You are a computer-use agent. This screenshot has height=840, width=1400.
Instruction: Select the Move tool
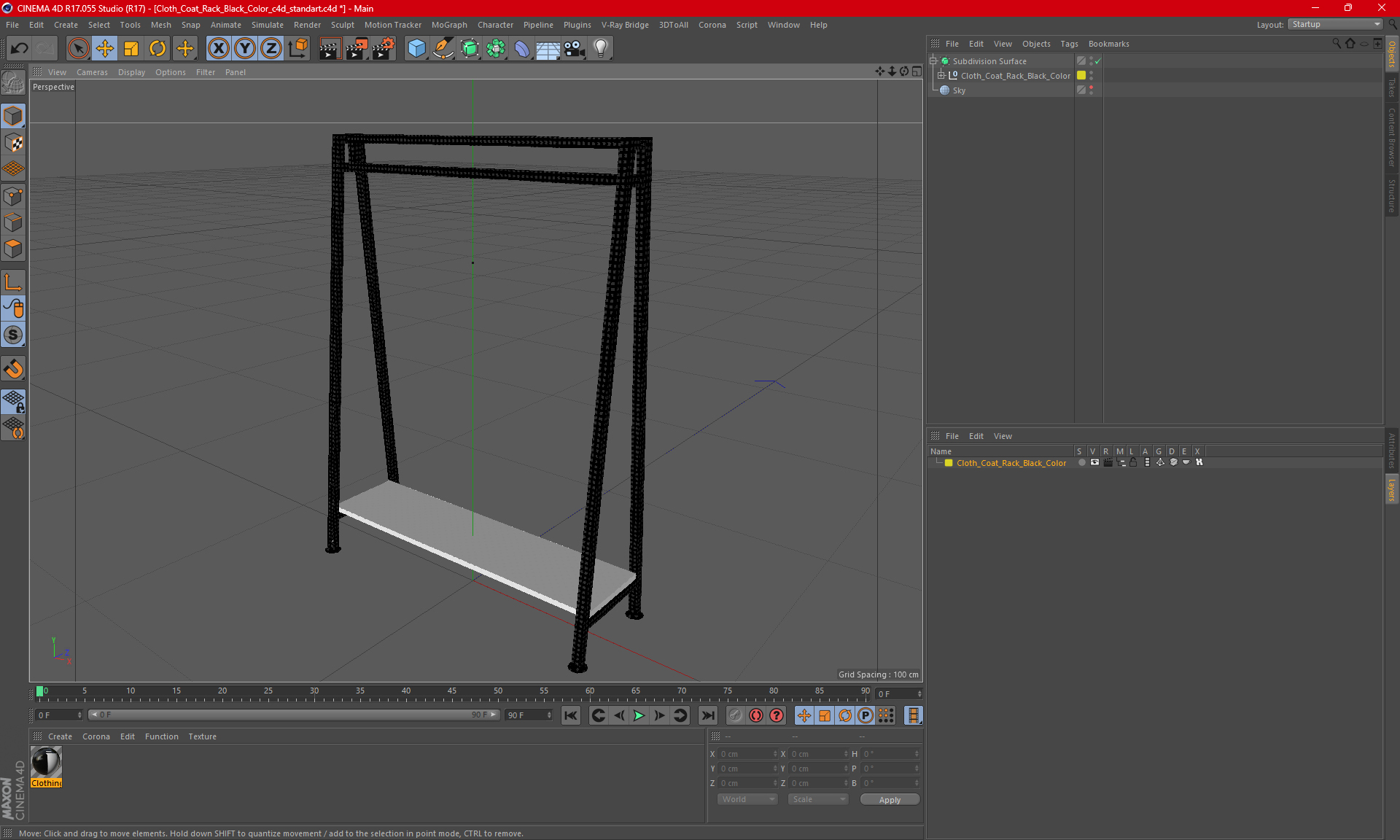click(105, 49)
